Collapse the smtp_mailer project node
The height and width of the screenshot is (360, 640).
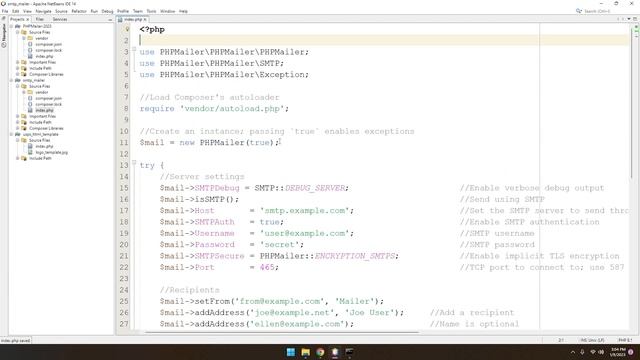pyautogui.click(x=11, y=80)
